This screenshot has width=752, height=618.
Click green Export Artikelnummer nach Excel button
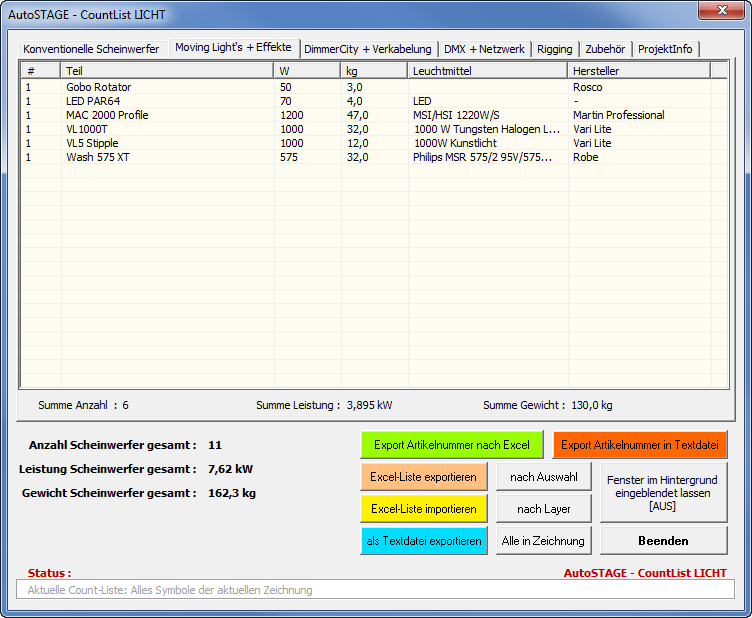(x=452, y=445)
